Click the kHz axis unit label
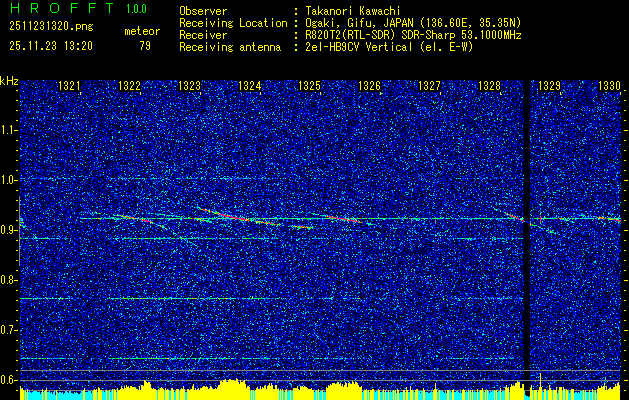This screenshot has height=400, width=629. point(9,81)
